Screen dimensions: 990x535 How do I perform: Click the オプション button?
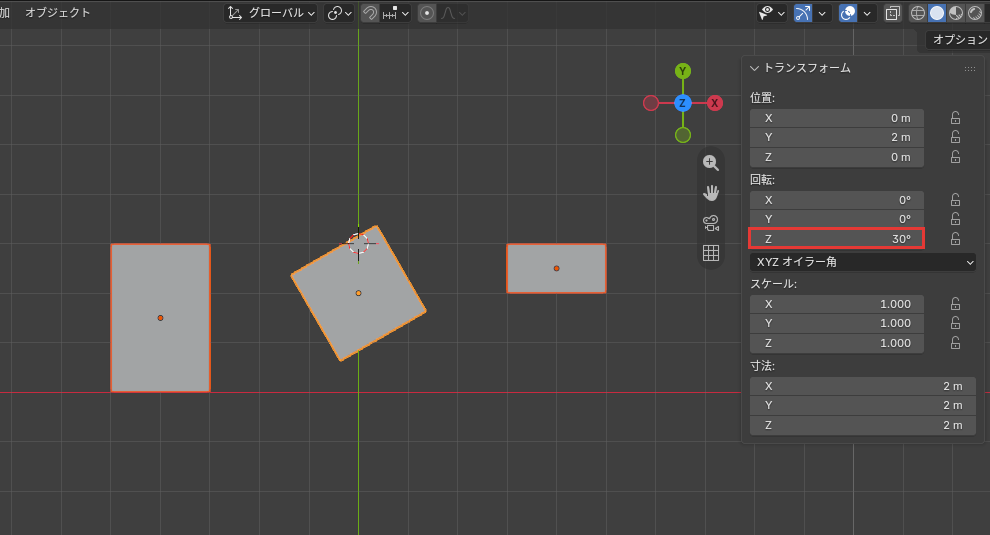coord(958,40)
